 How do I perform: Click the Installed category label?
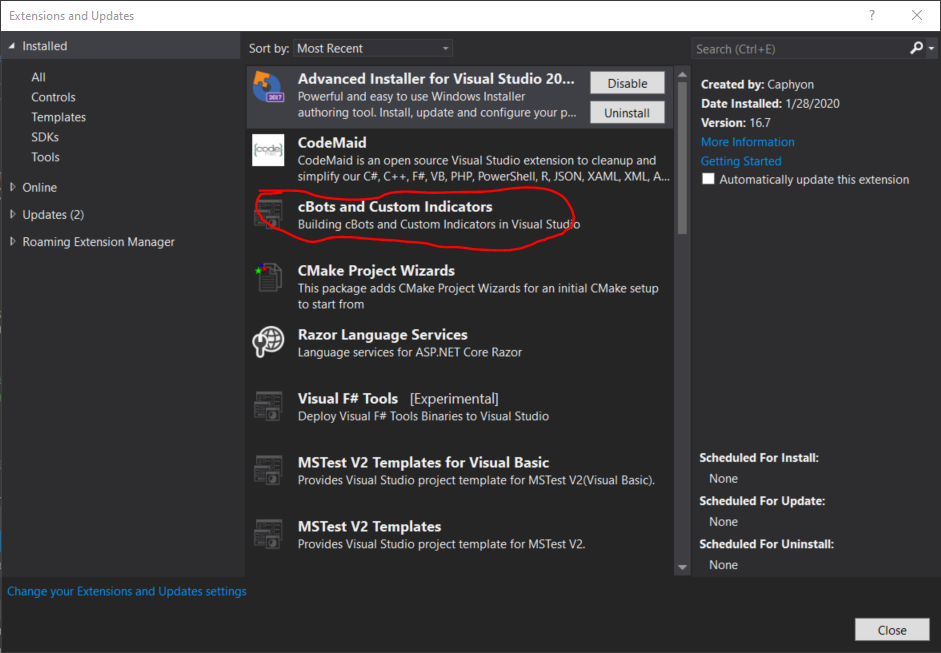45,46
